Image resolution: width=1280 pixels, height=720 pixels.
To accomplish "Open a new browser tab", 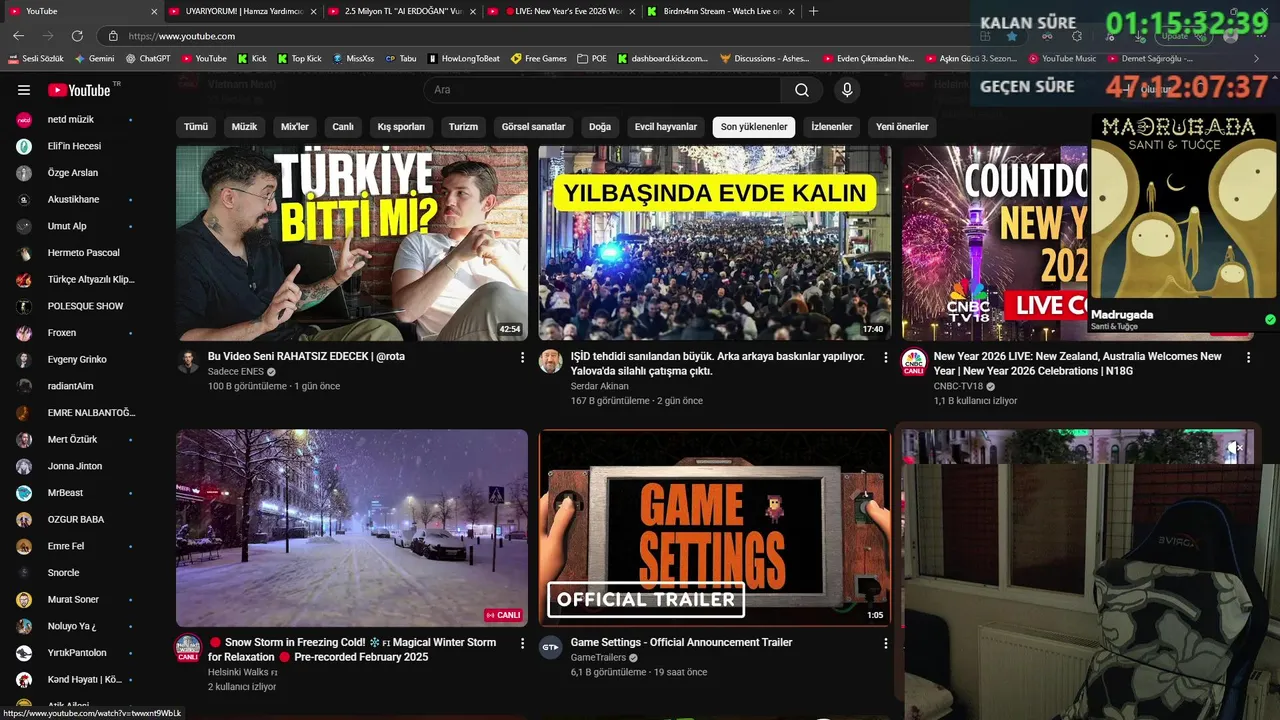I will click(813, 11).
